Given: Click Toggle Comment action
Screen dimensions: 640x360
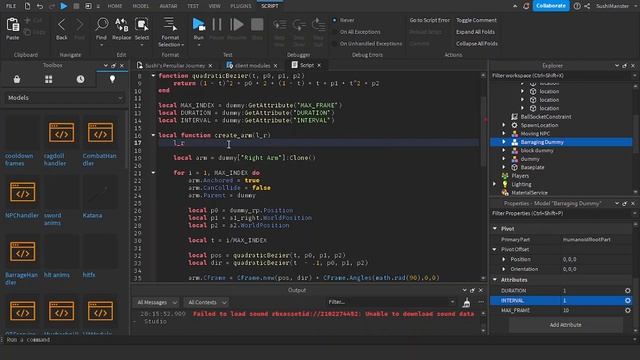Looking at the screenshot, I should 476,20.
